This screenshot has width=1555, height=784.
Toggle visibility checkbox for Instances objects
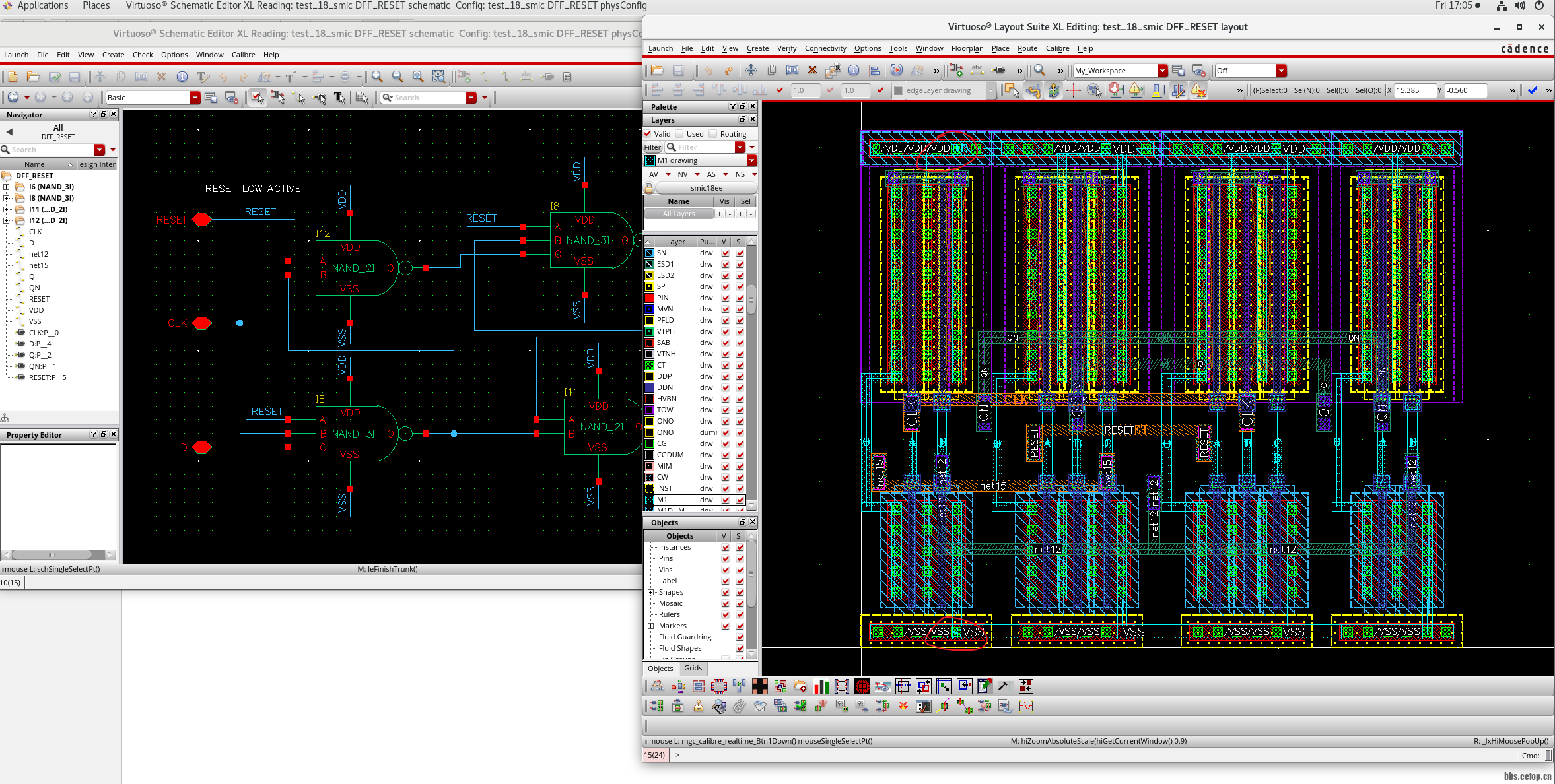(726, 548)
